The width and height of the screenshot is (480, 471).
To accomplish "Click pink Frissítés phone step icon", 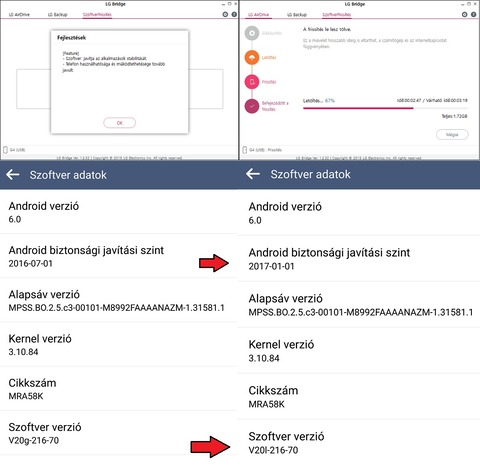I will click(252, 82).
